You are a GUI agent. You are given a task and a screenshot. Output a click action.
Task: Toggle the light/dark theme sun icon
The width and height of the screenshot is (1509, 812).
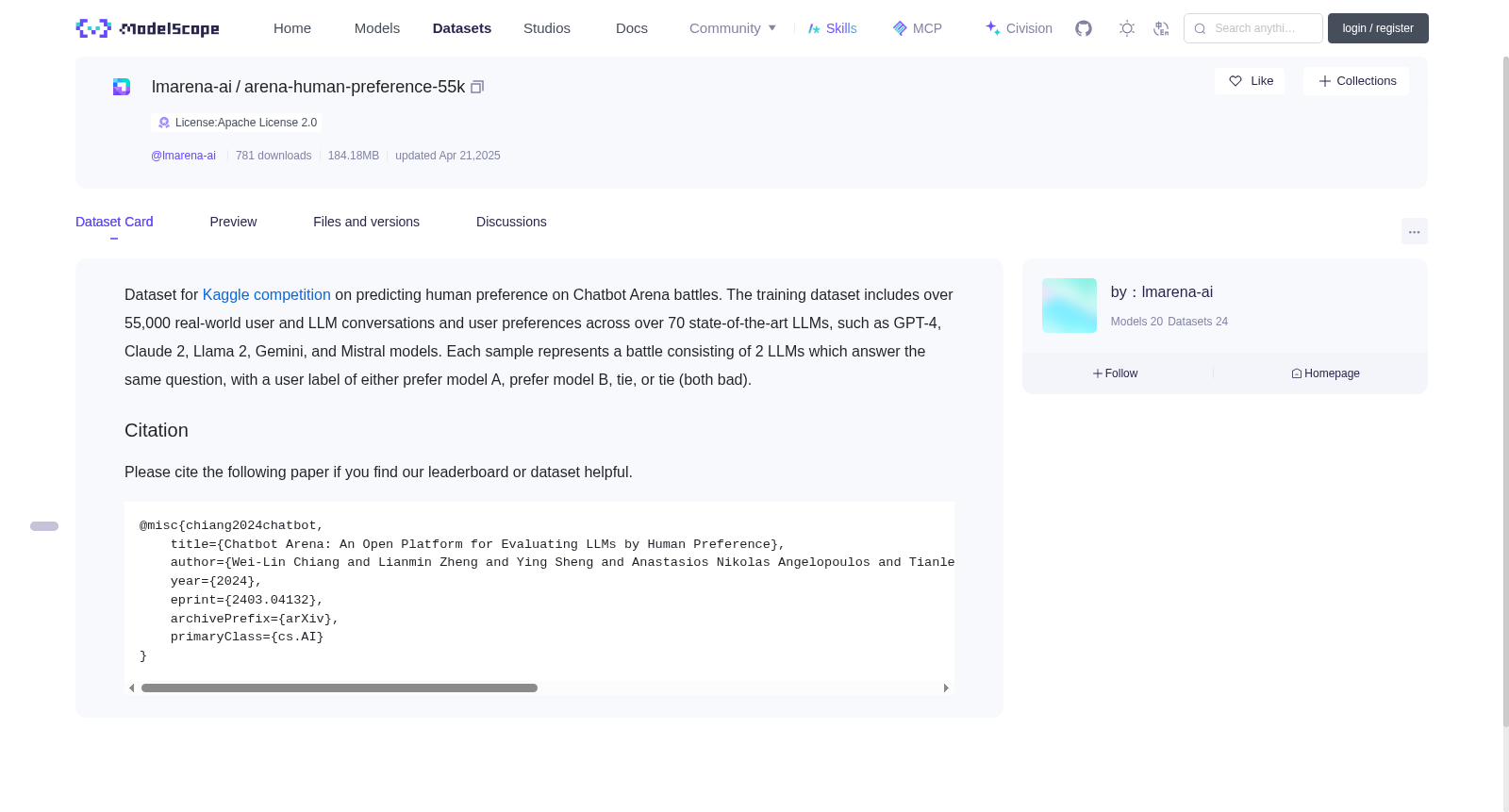(1127, 28)
